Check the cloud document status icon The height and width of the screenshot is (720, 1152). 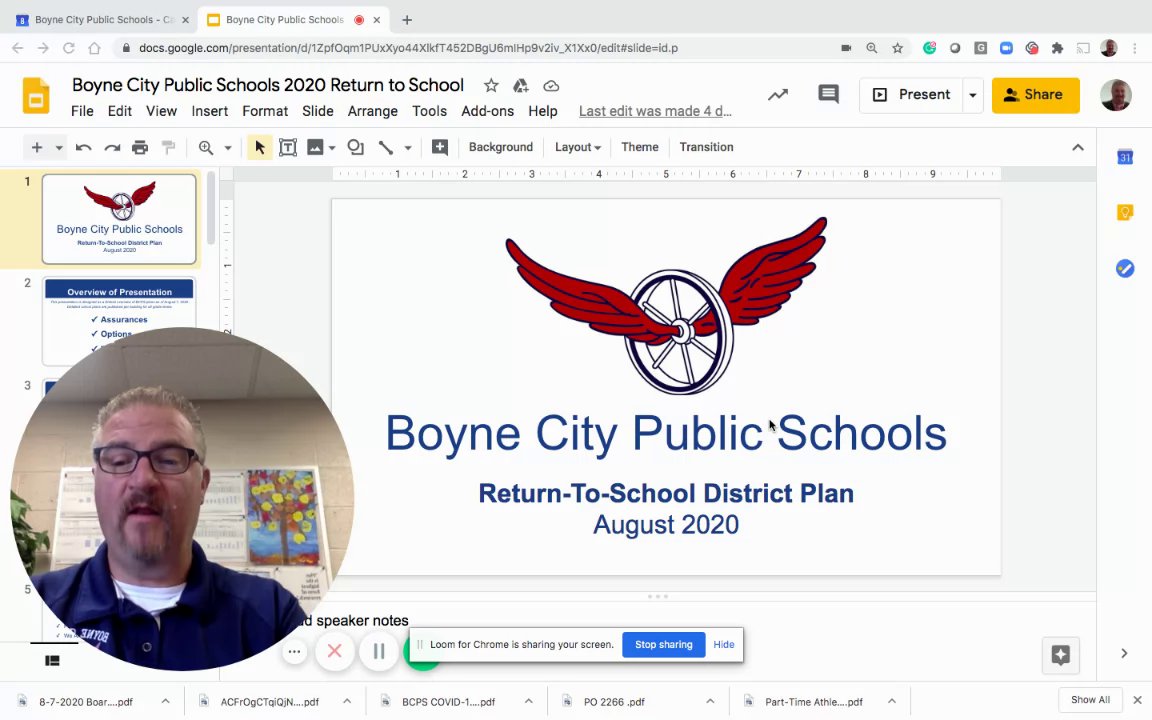pos(551,86)
